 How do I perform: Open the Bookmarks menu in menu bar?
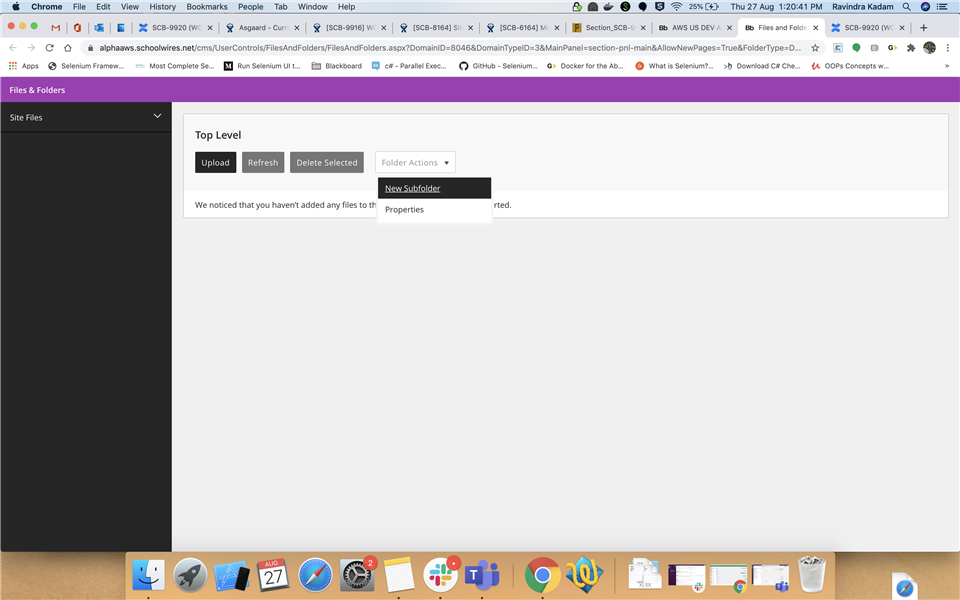(207, 7)
